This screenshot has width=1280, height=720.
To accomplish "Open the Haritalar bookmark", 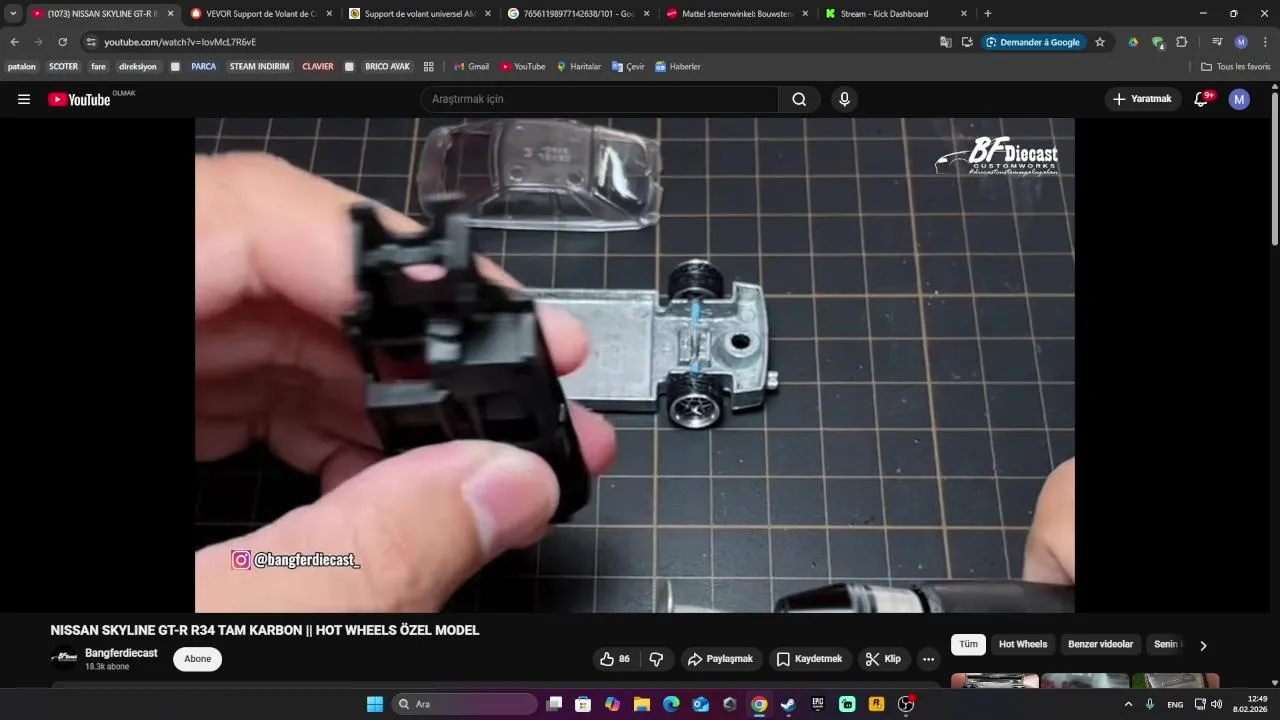I will [x=578, y=67].
